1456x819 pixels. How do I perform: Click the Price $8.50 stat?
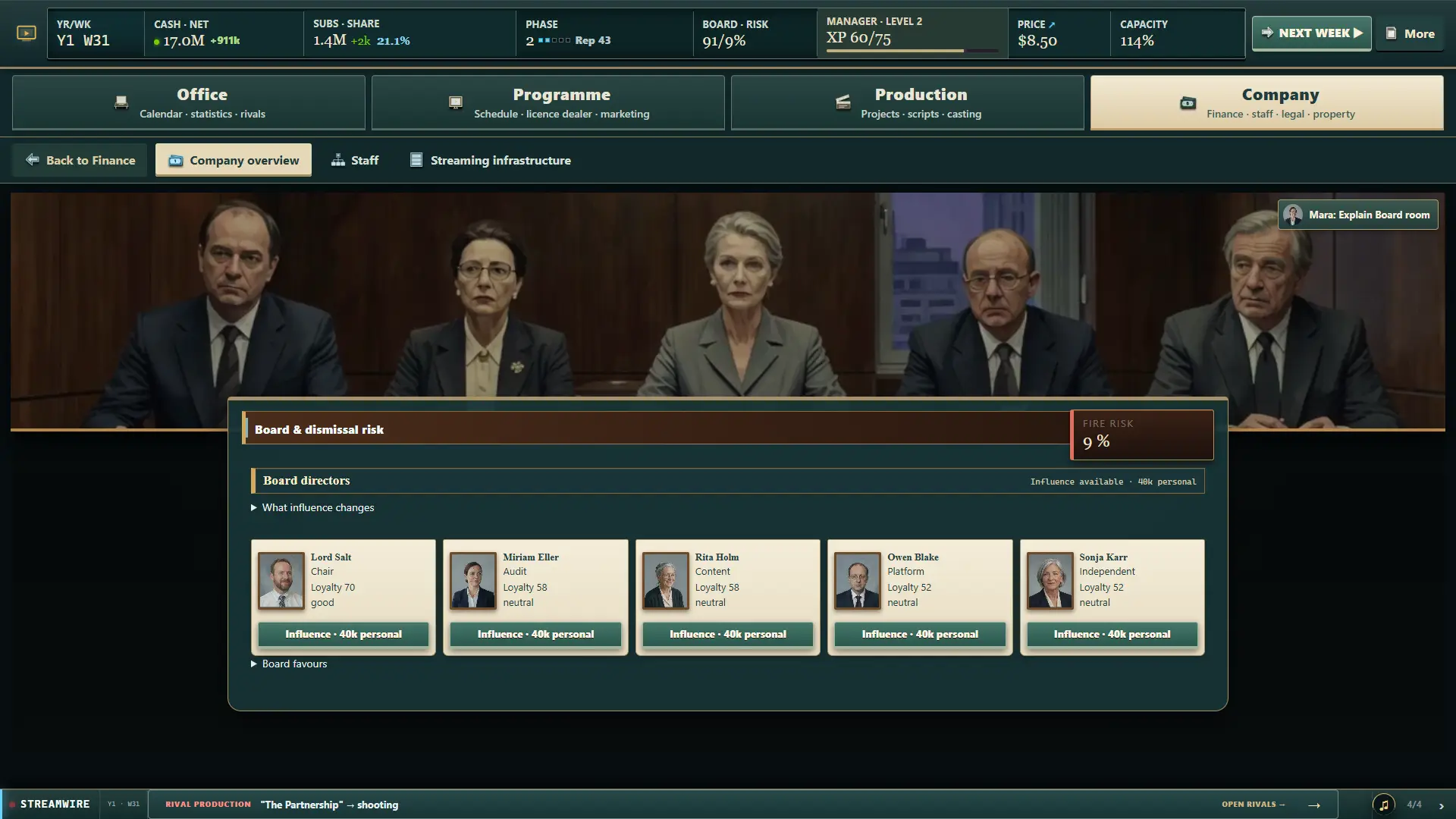[x=1059, y=33]
